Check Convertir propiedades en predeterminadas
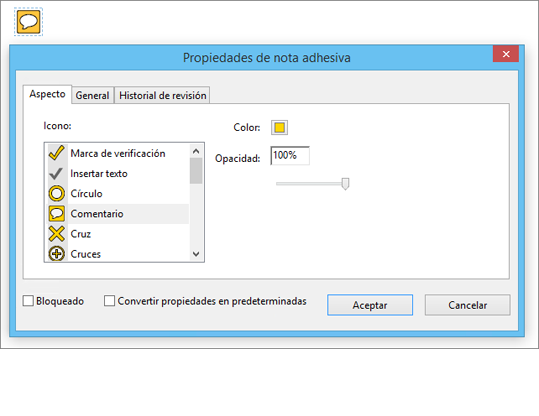The height and width of the screenshot is (416, 539). click(x=109, y=300)
